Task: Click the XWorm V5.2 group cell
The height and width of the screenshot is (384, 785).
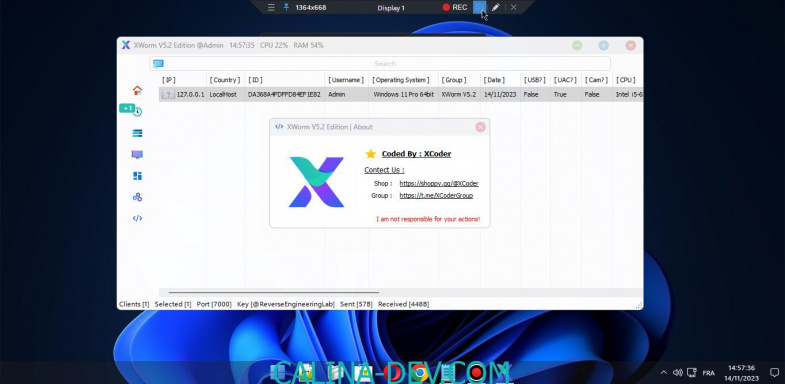Action: [459, 94]
